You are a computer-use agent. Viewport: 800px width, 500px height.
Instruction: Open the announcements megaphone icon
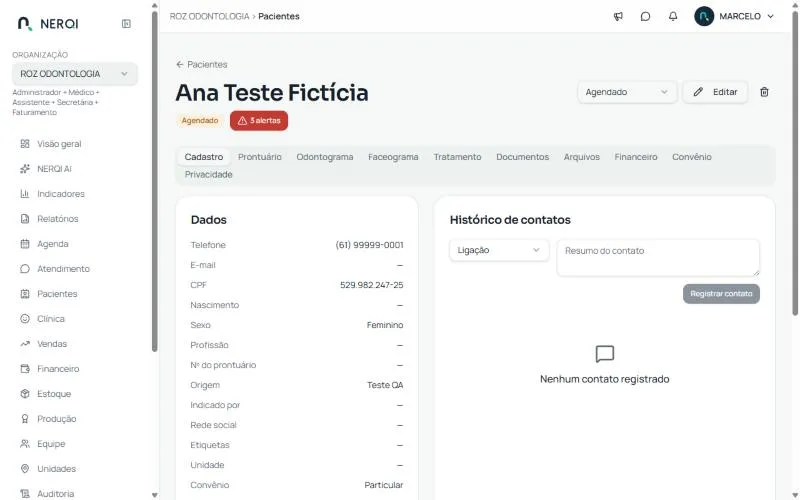(x=618, y=16)
